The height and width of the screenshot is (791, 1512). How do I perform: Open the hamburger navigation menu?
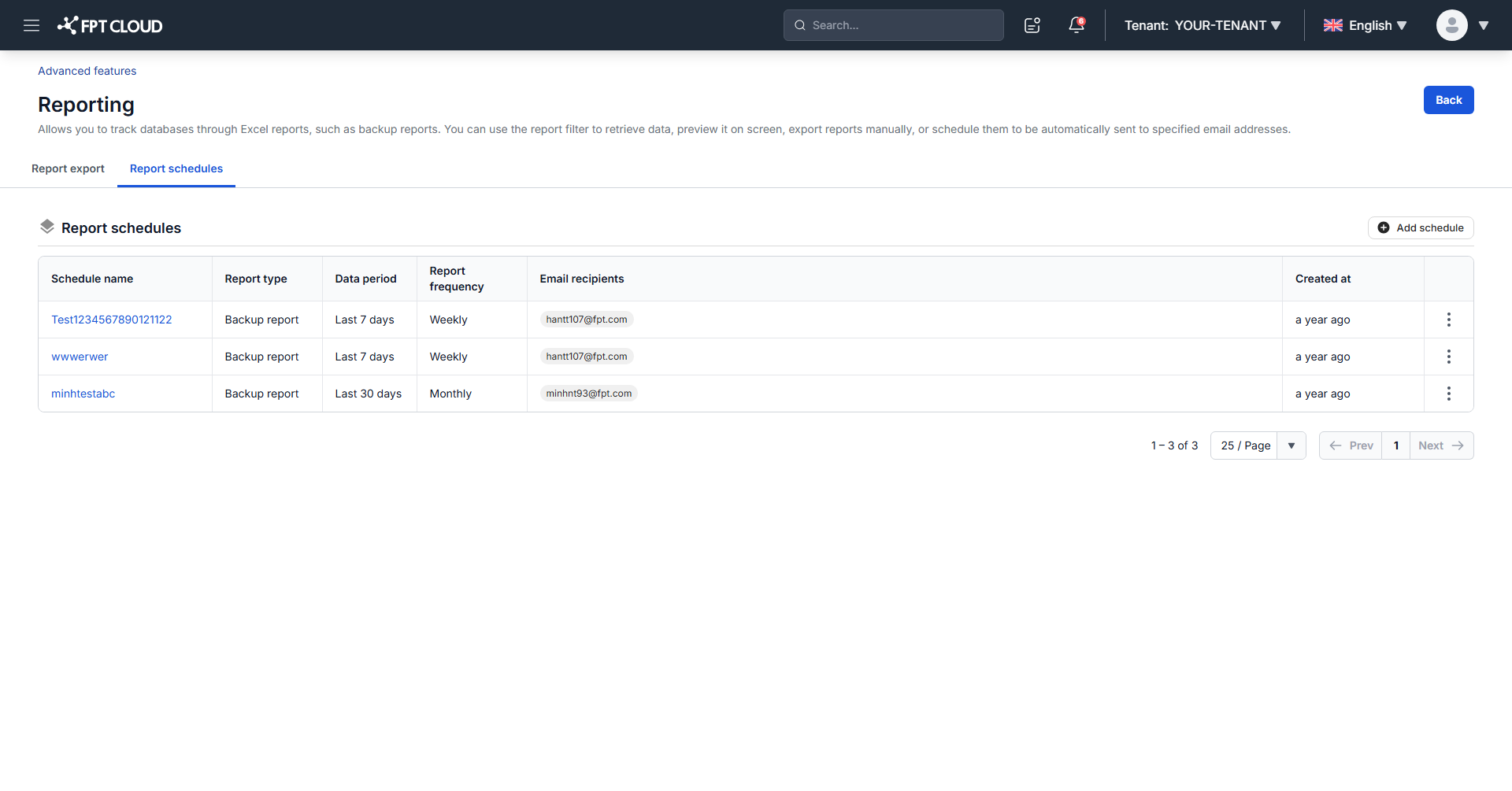coord(31,25)
